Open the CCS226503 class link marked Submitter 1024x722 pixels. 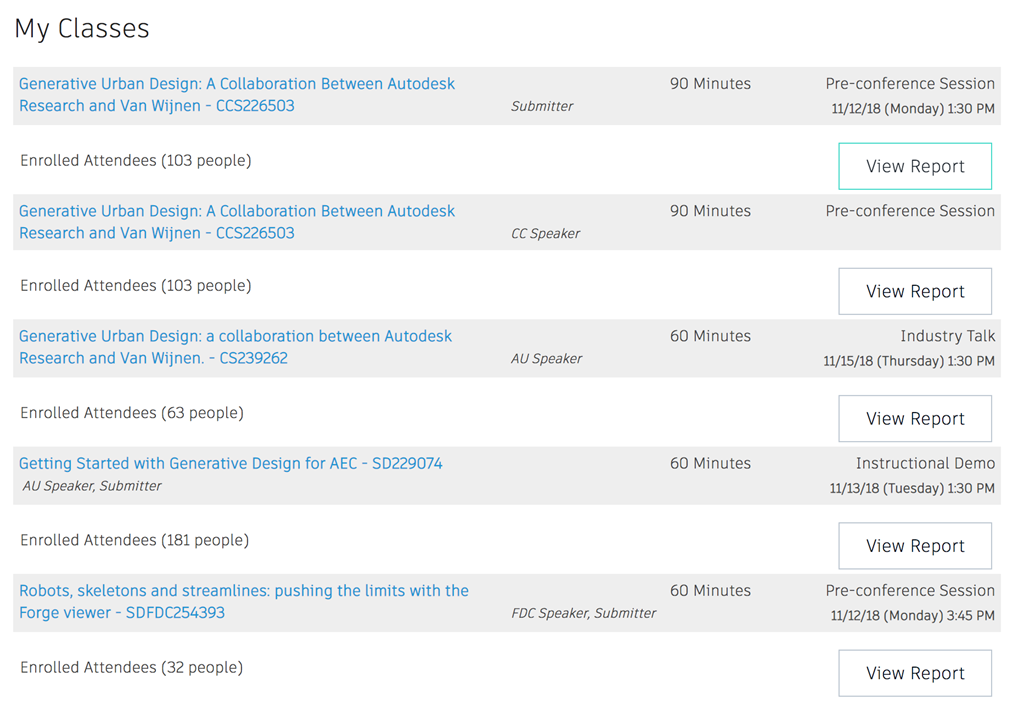[237, 84]
